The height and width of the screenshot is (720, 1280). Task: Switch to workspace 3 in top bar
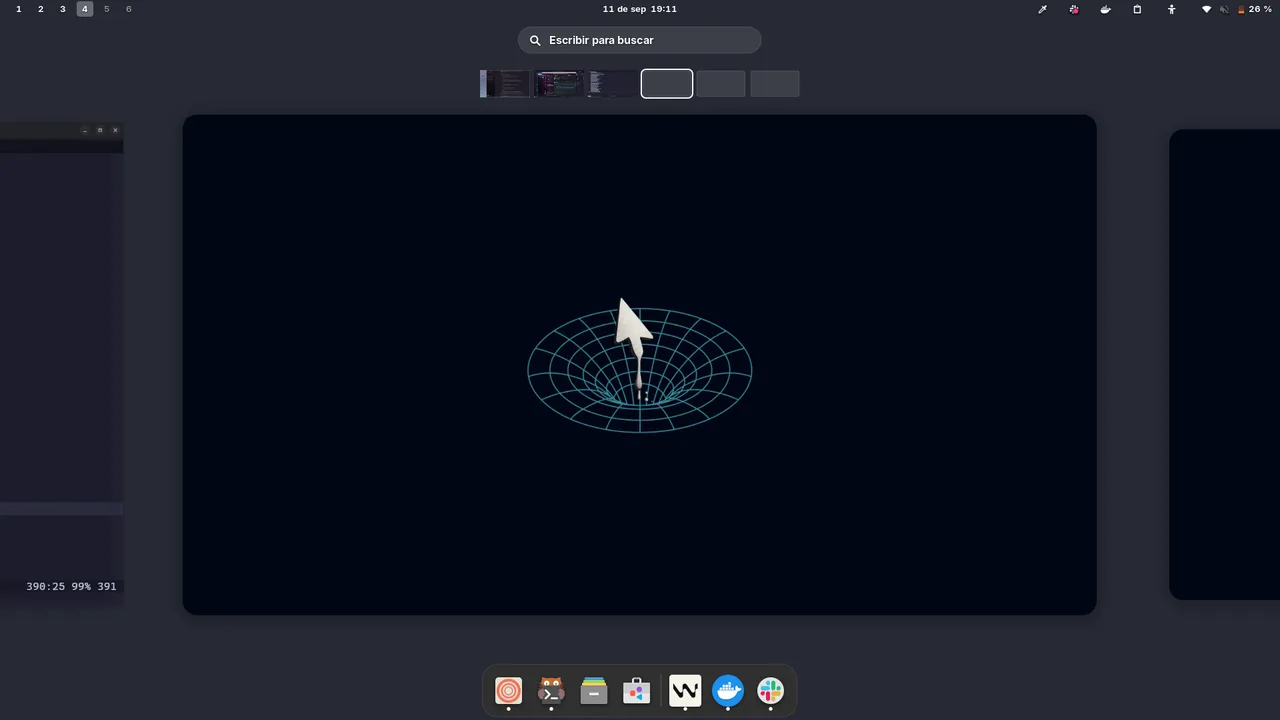click(63, 9)
